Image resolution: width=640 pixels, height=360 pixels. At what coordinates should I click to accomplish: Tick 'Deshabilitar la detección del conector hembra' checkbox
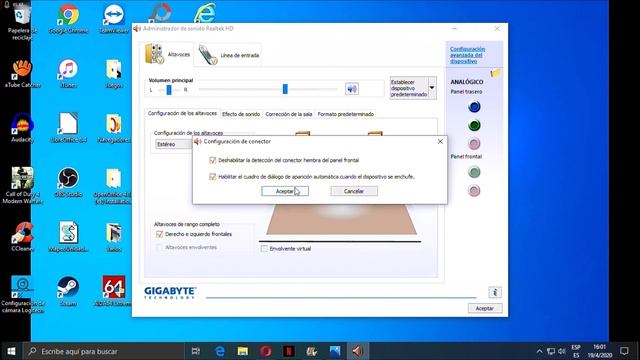[212, 160]
